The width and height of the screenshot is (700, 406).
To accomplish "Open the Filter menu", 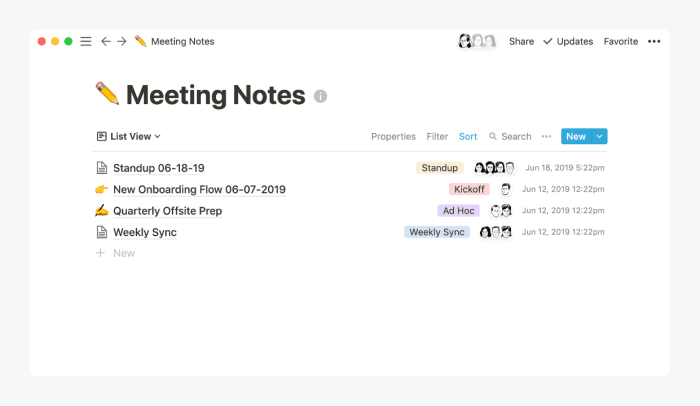I will pyautogui.click(x=437, y=136).
